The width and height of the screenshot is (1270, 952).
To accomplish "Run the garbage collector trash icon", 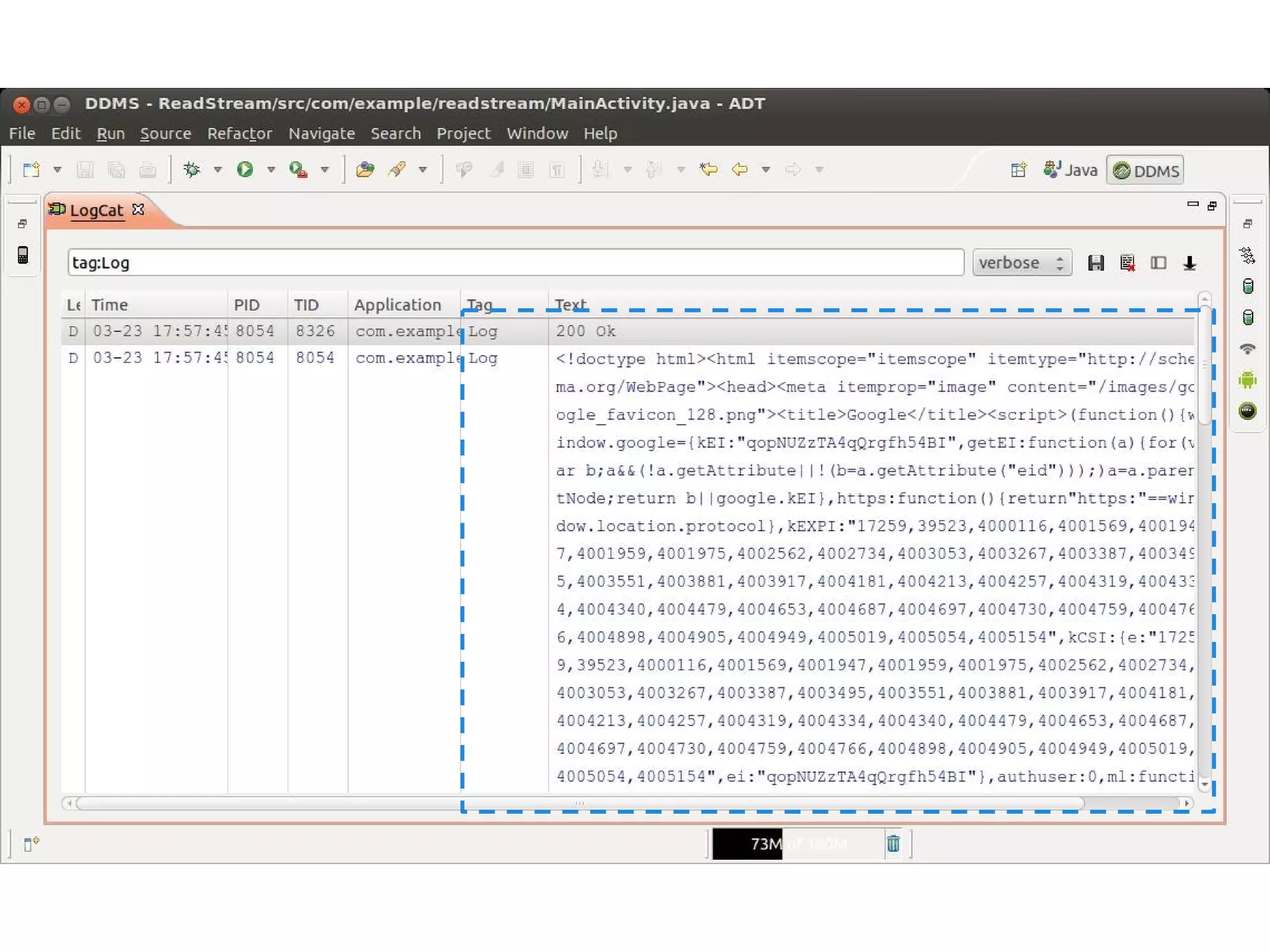I will [x=893, y=843].
